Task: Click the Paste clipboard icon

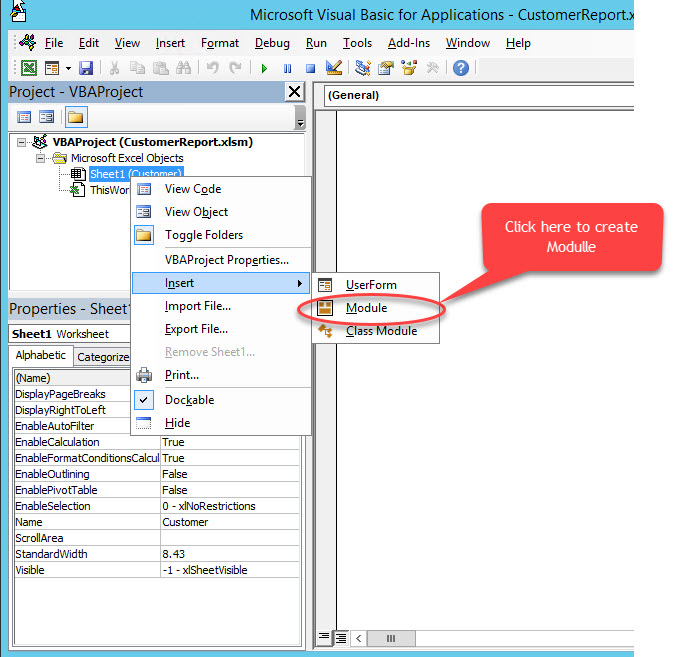Action: click(x=161, y=68)
